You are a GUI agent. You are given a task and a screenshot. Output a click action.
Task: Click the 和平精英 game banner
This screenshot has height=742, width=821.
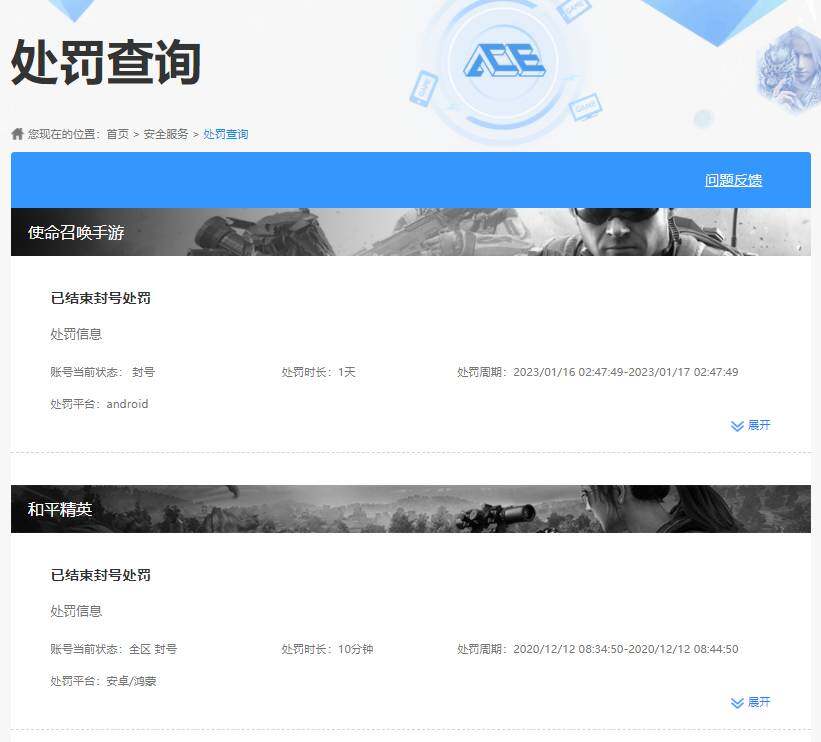click(x=410, y=509)
